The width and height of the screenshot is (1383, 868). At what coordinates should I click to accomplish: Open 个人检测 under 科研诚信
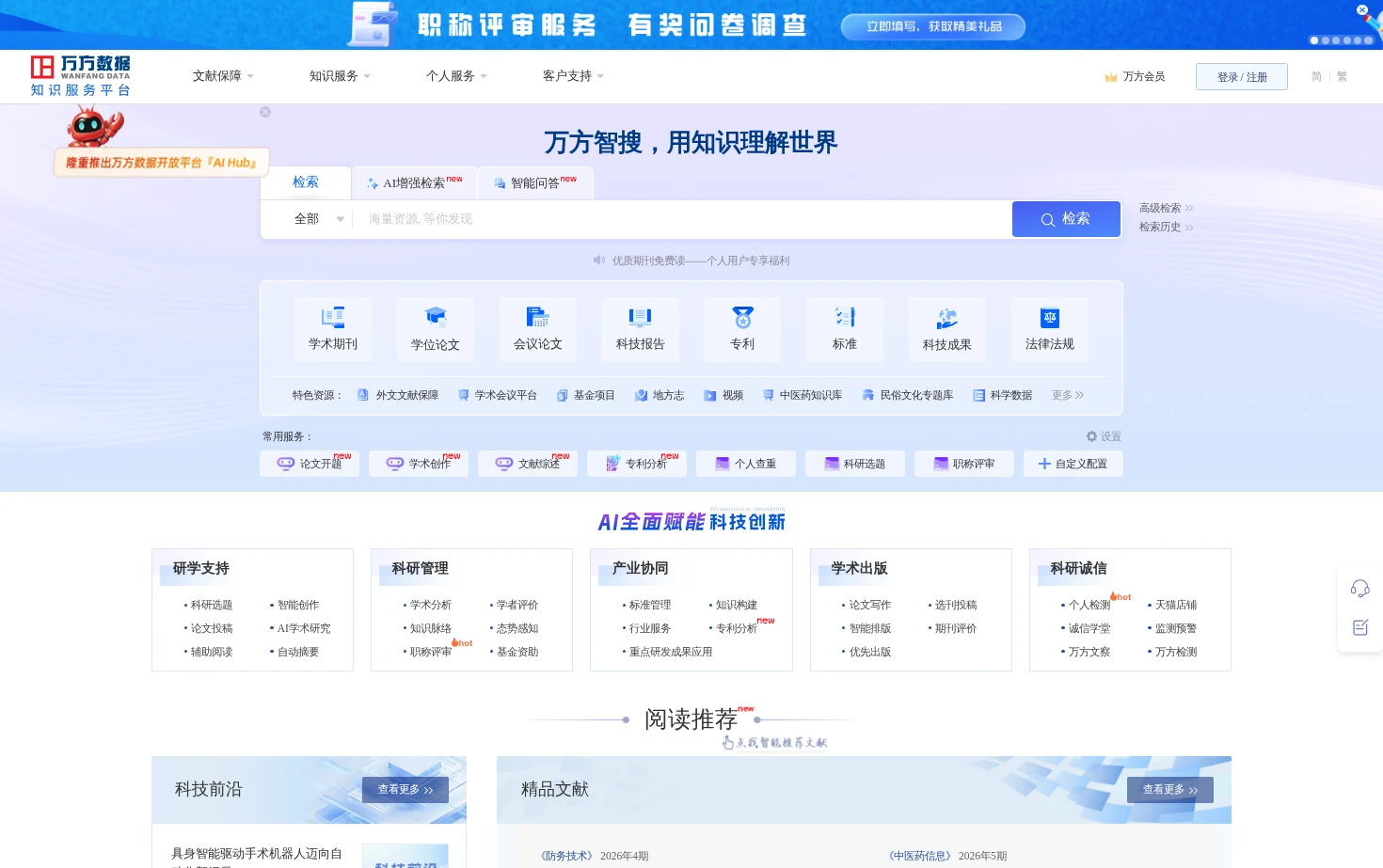pyautogui.click(x=1089, y=605)
